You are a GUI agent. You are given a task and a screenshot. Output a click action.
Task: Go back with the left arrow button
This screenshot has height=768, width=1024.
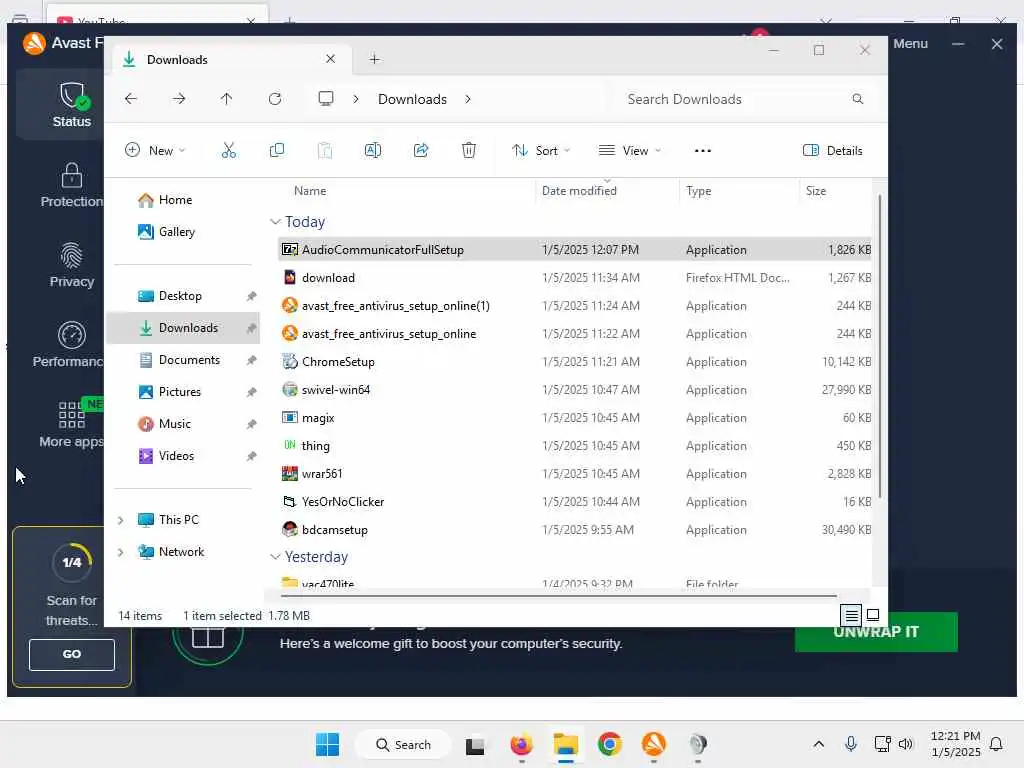coord(131,99)
